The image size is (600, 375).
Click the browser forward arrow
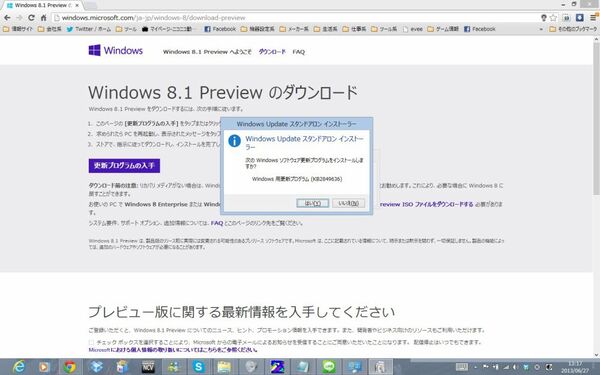[x=19, y=18]
